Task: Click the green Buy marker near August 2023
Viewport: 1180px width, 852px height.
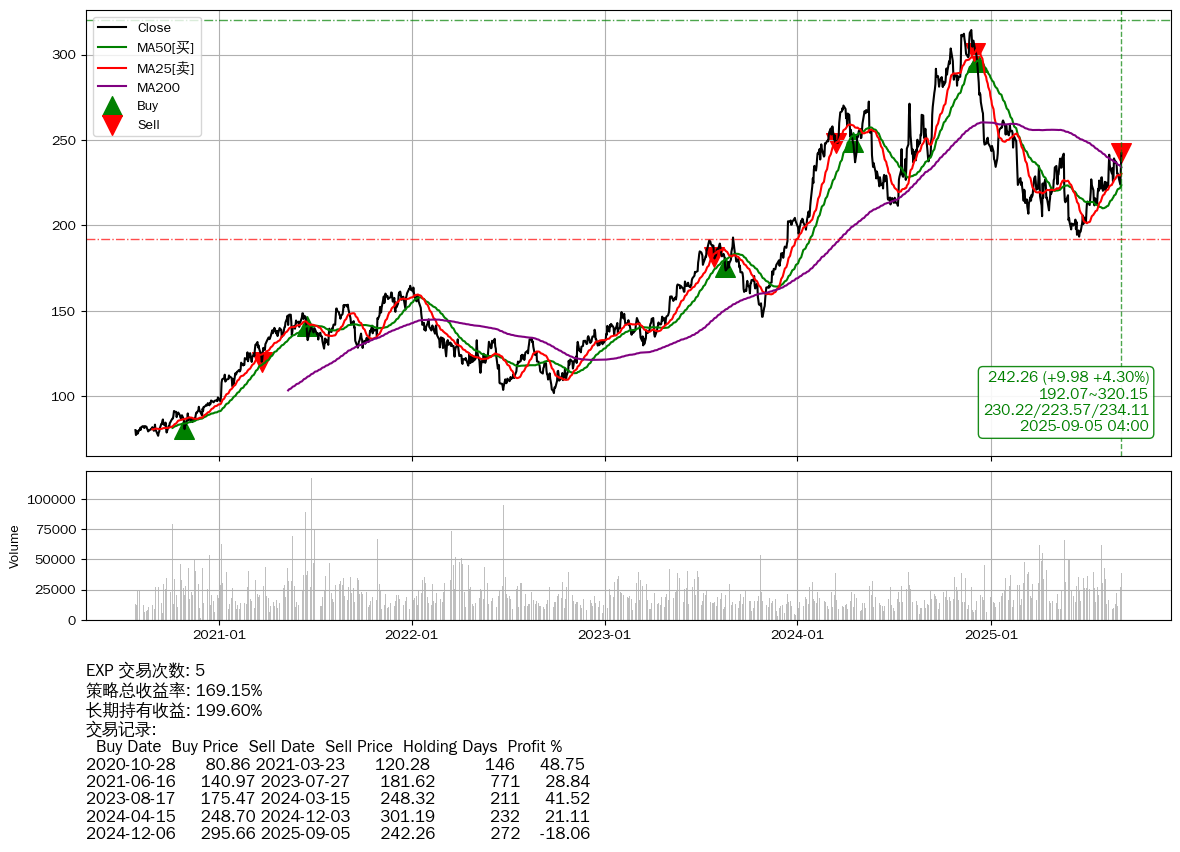Action: point(725,267)
